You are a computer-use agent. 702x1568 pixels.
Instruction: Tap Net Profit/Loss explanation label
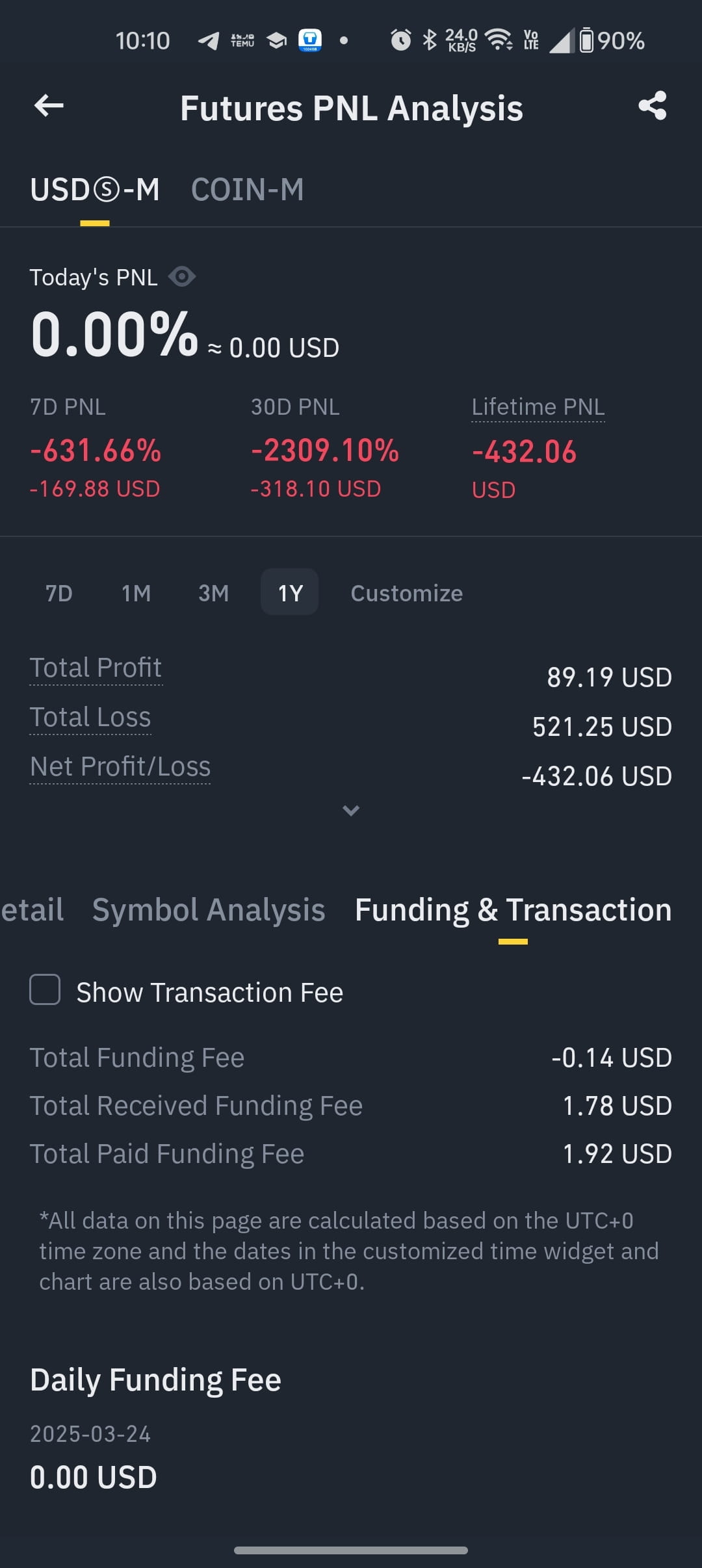coord(120,767)
